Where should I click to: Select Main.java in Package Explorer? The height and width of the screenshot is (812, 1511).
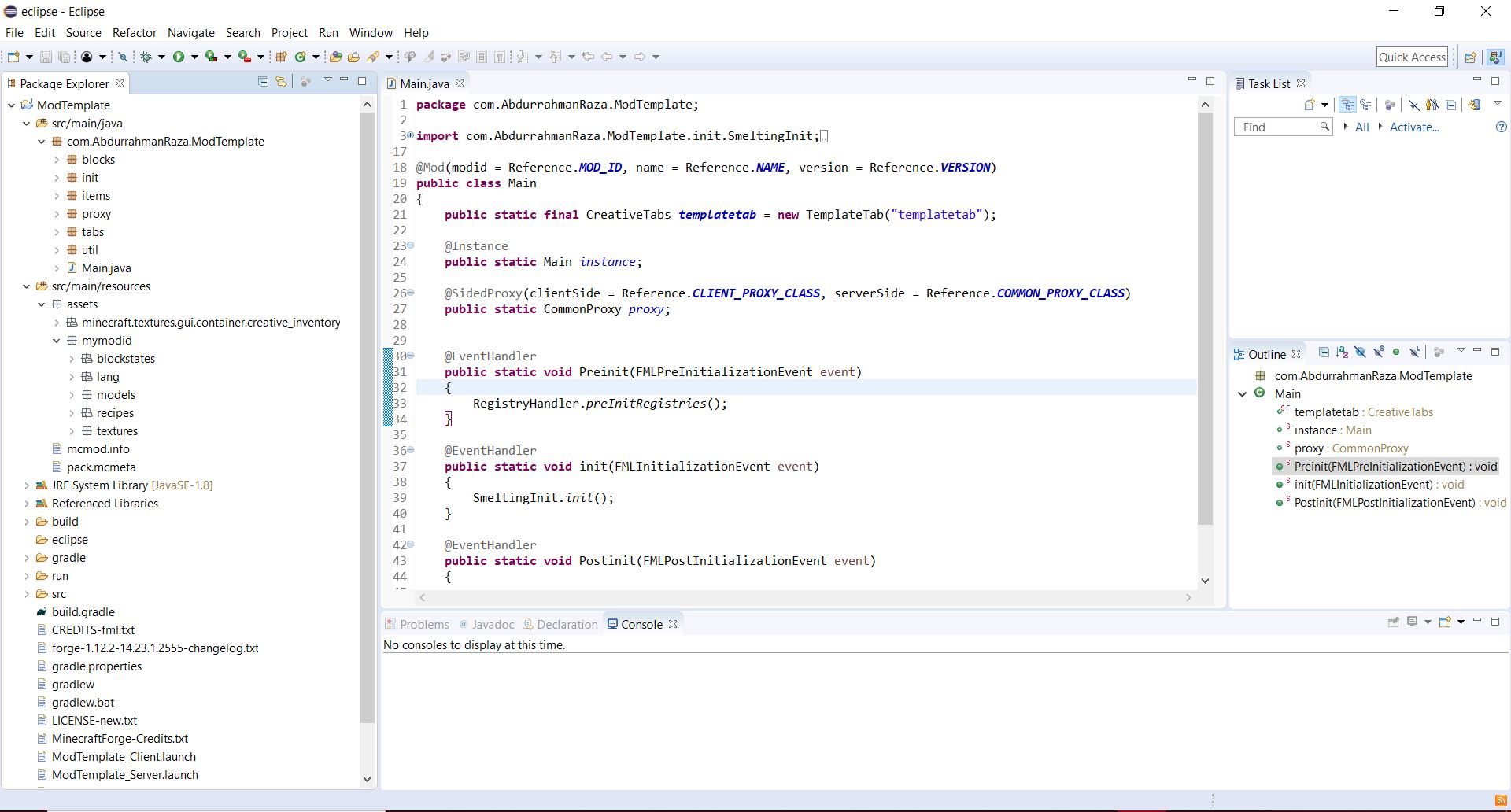tap(106, 268)
